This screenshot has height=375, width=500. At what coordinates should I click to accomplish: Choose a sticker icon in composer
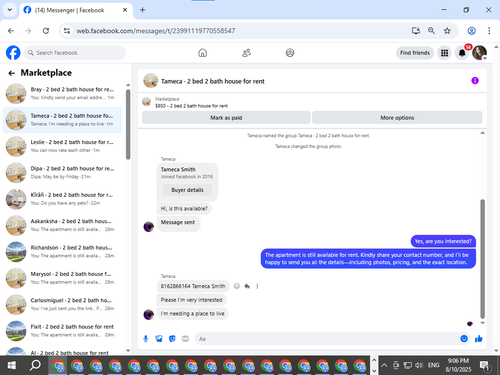tap(172, 339)
